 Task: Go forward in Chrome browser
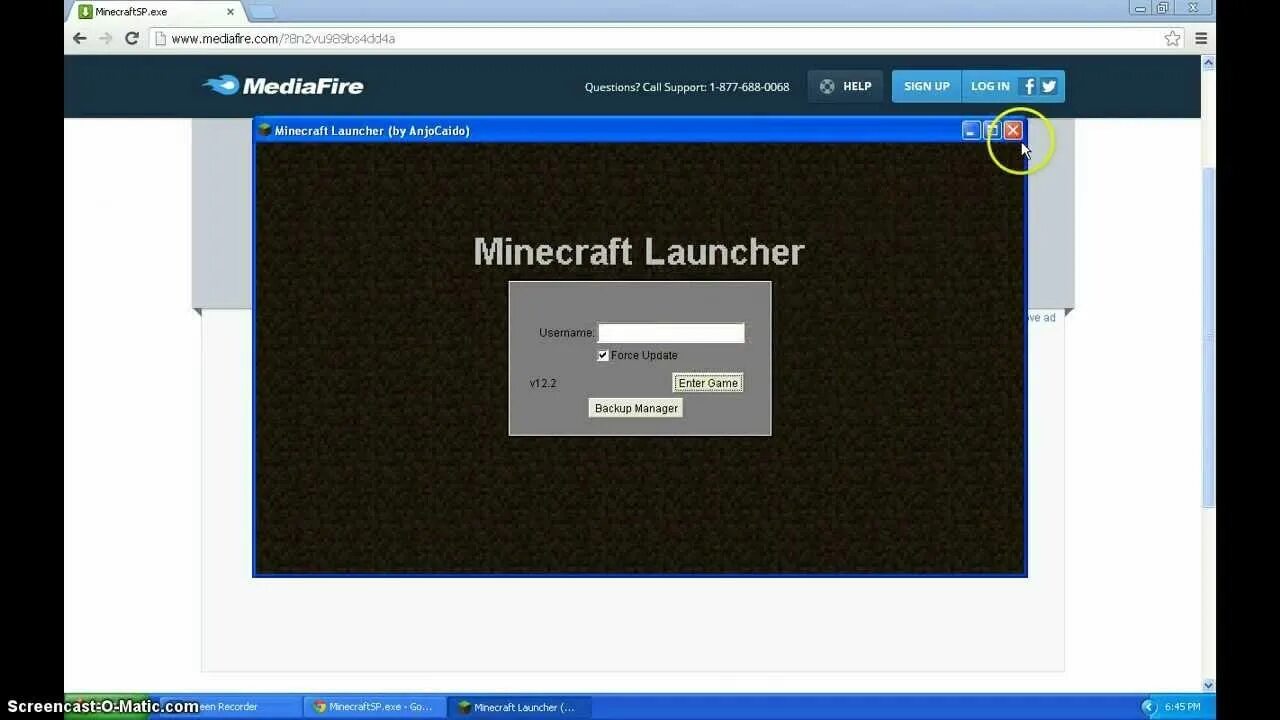[106, 38]
